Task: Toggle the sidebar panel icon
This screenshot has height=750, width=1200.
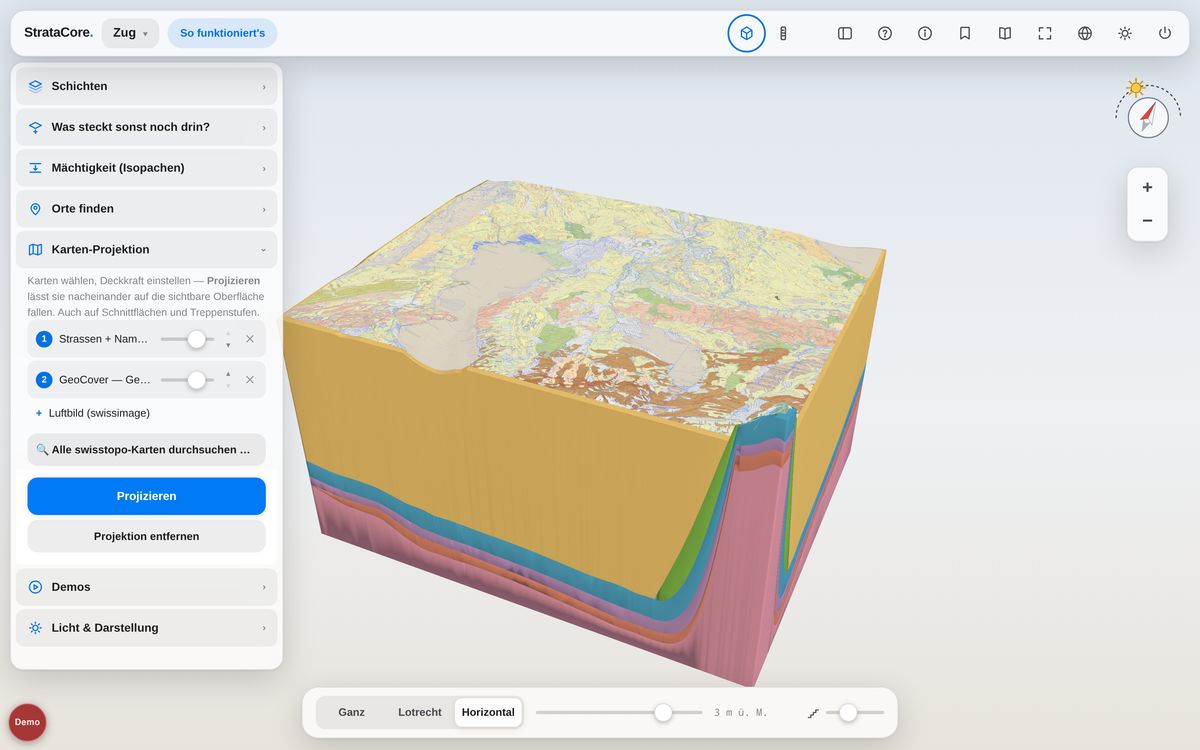Action: pyautogui.click(x=845, y=33)
